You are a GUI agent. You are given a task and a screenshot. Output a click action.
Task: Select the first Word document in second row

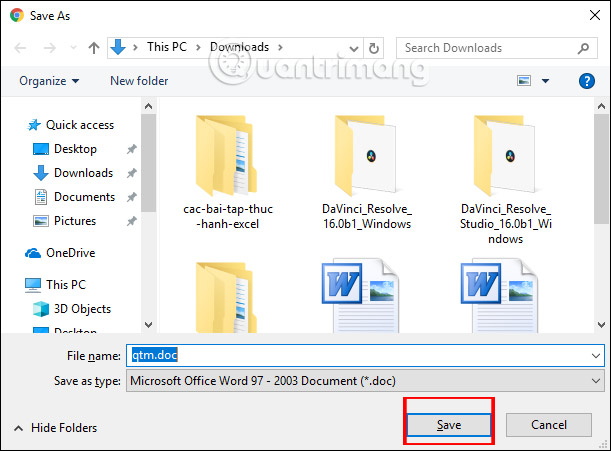(360, 295)
